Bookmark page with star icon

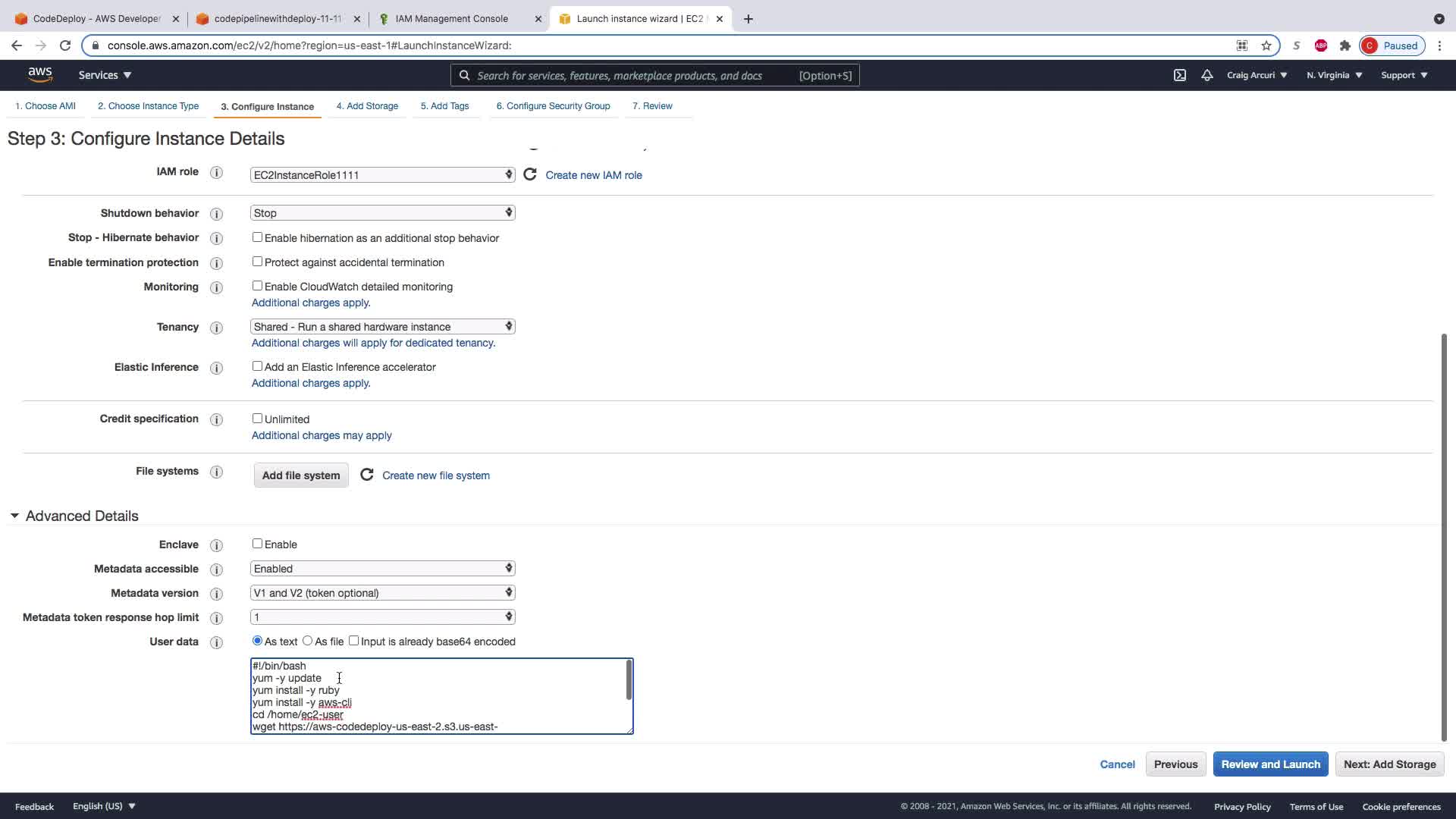[1266, 45]
